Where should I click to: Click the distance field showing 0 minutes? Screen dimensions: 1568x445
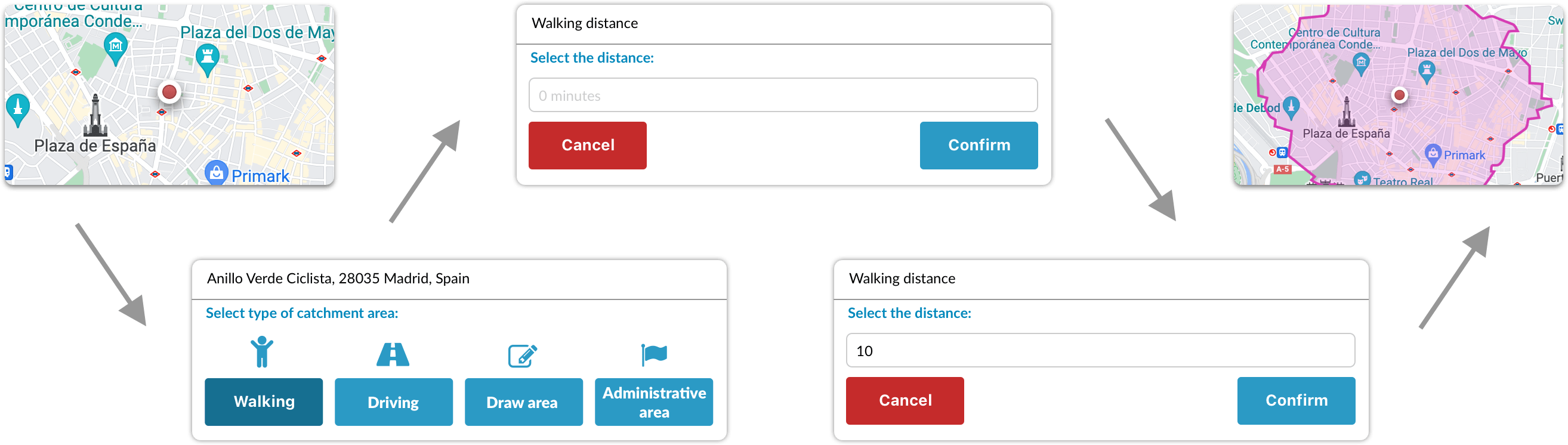(783, 95)
